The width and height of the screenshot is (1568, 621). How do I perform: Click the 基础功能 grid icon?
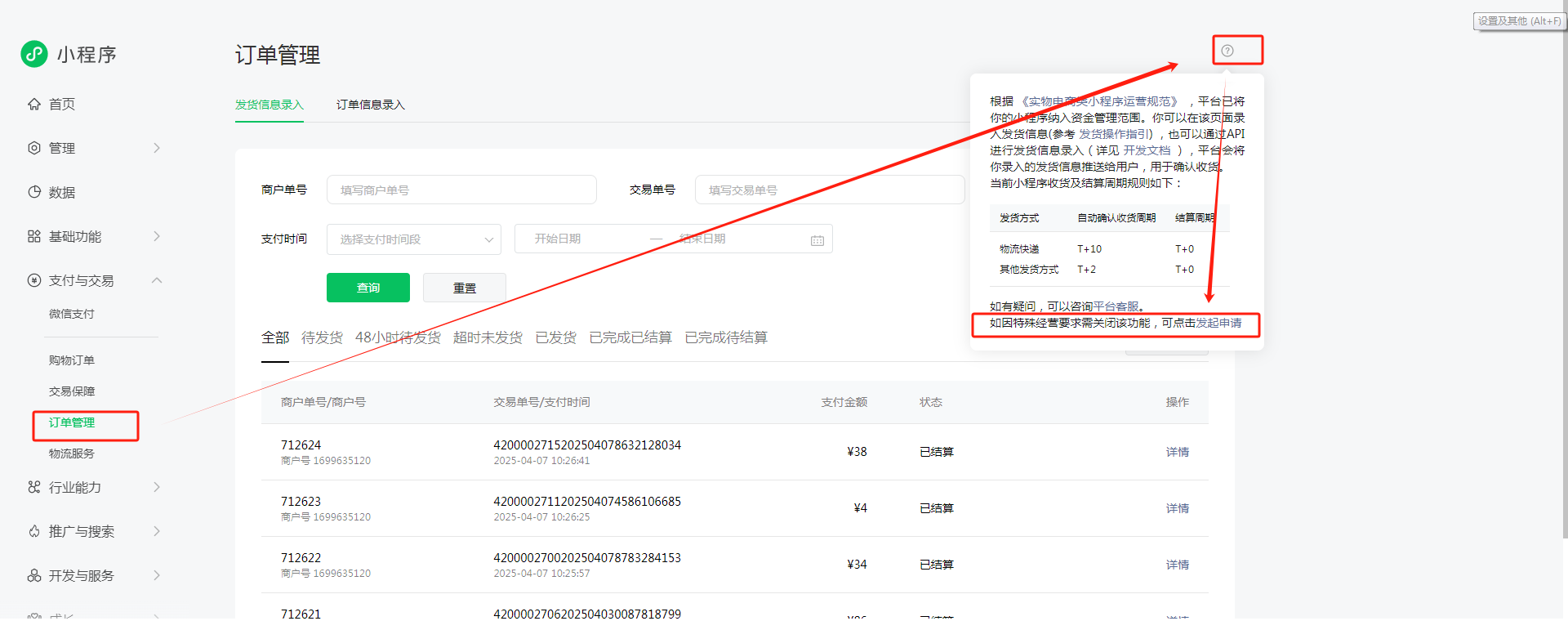click(x=34, y=236)
